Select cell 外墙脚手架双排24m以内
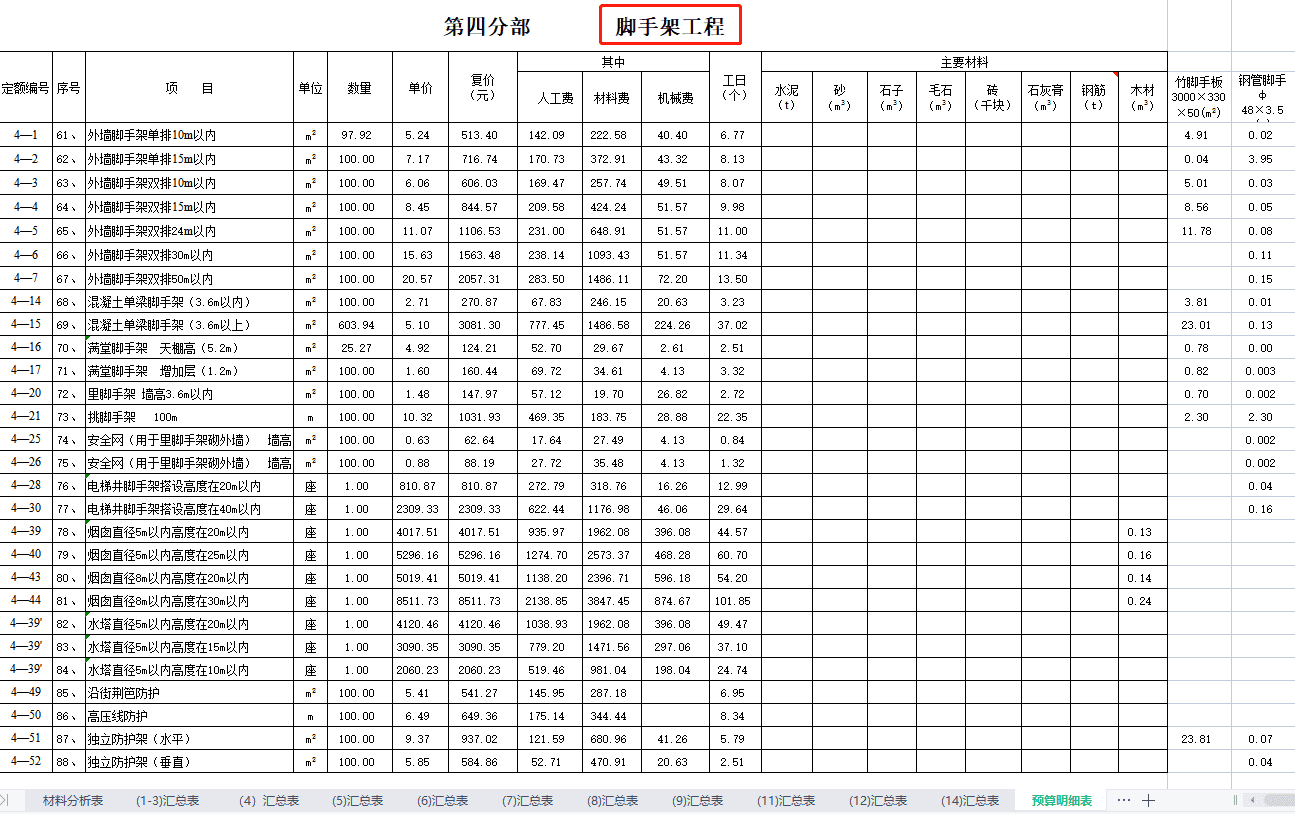 tap(190, 231)
